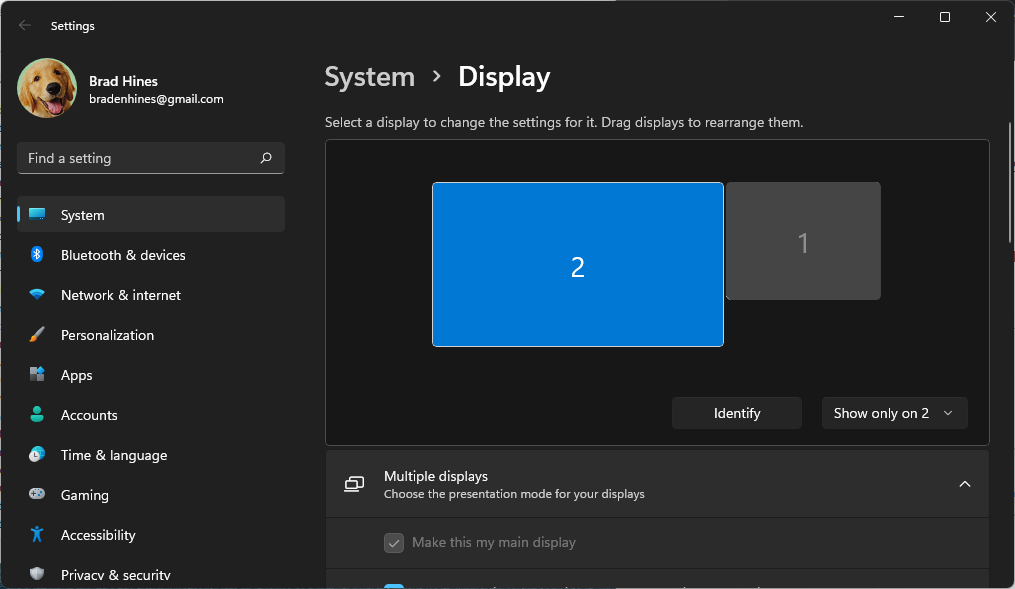Open Apps using its sidebar icon
1015x589 pixels.
[x=37, y=375]
